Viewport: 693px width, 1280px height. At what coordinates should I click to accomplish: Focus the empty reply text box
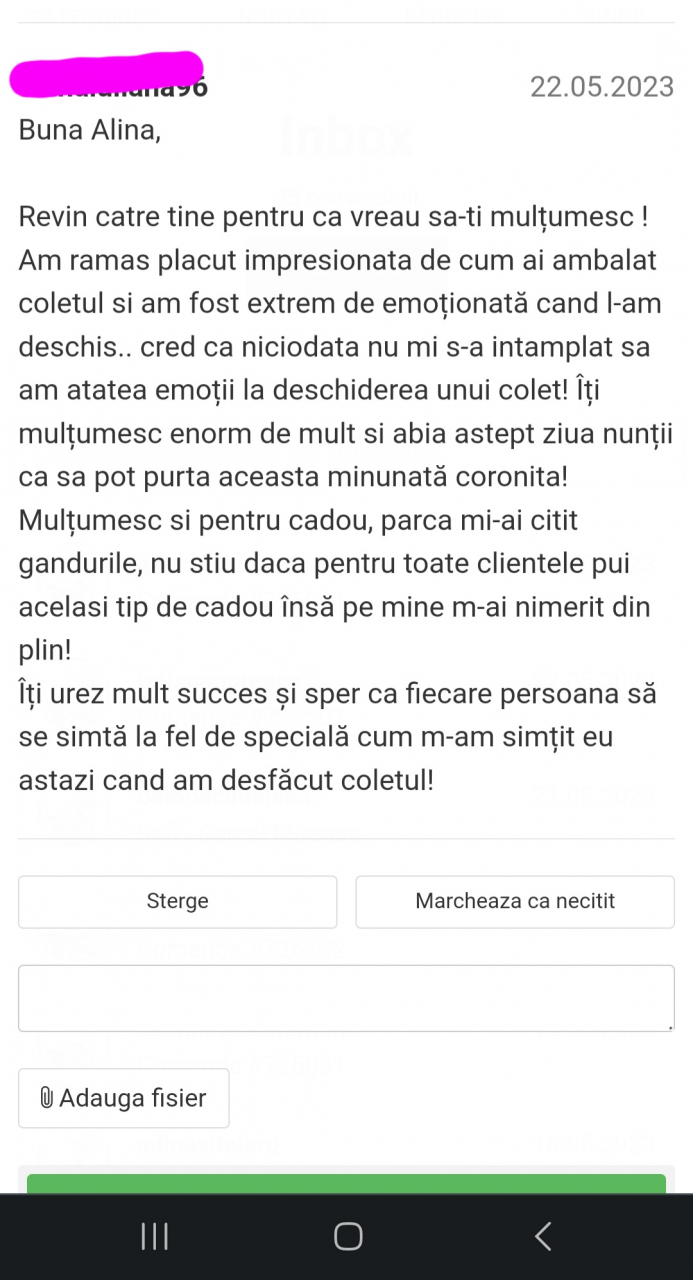tap(346, 997)
